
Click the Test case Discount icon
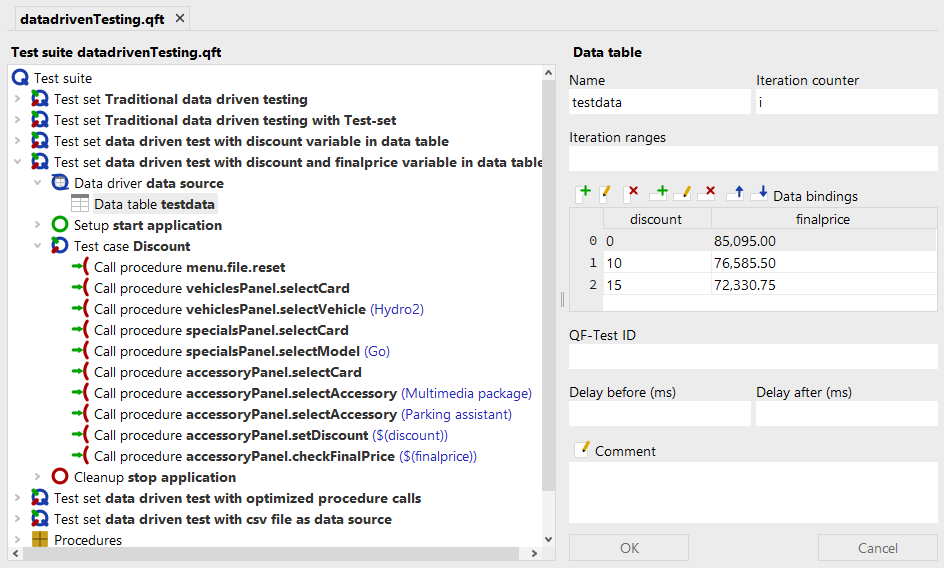60,246
